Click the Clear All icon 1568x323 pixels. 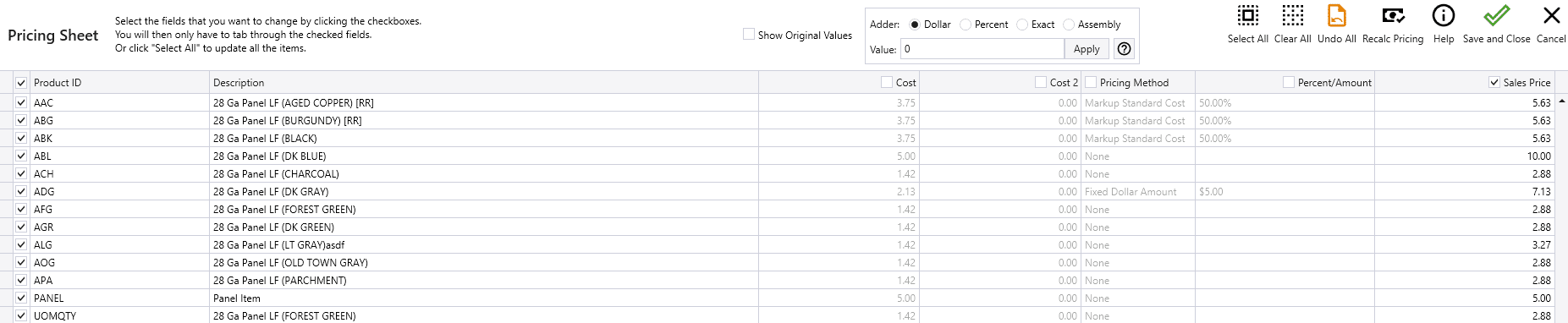coord(1292,15)
